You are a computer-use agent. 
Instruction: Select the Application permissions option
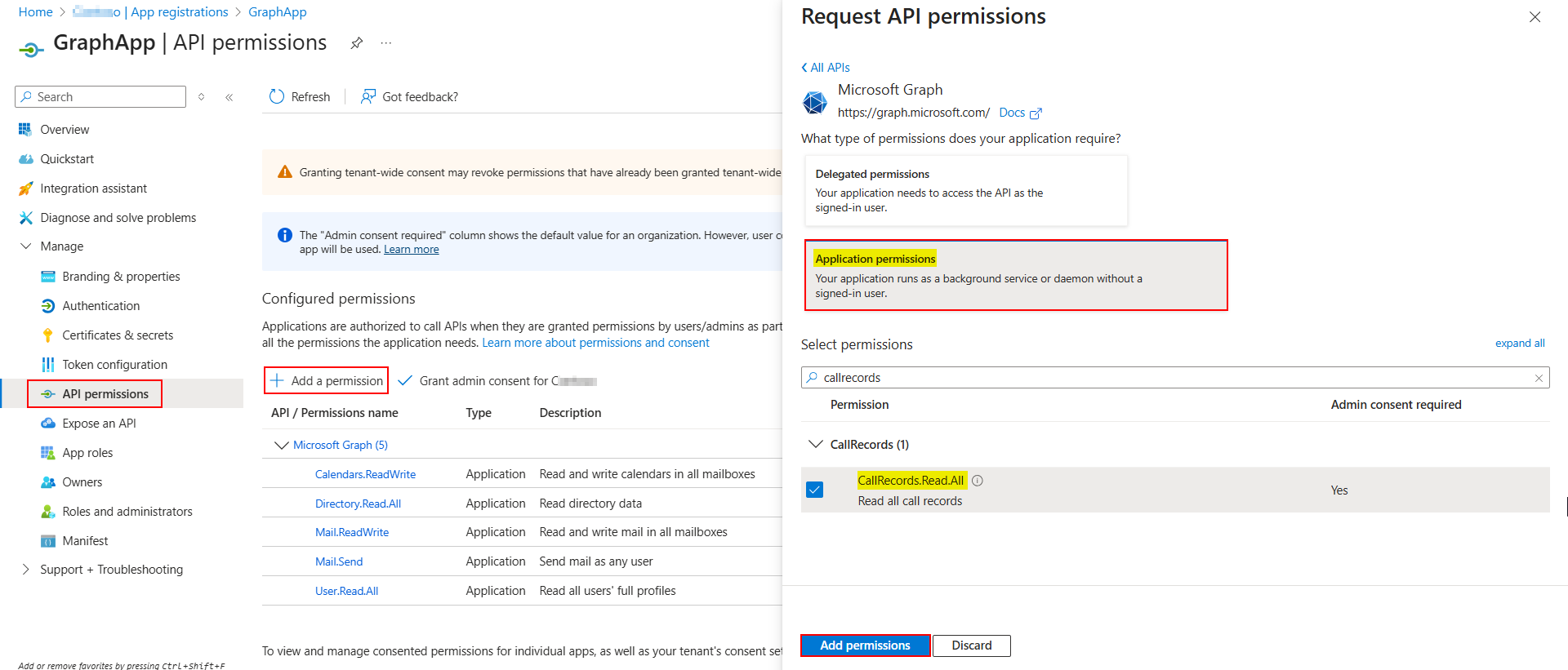pos(1015,275)
